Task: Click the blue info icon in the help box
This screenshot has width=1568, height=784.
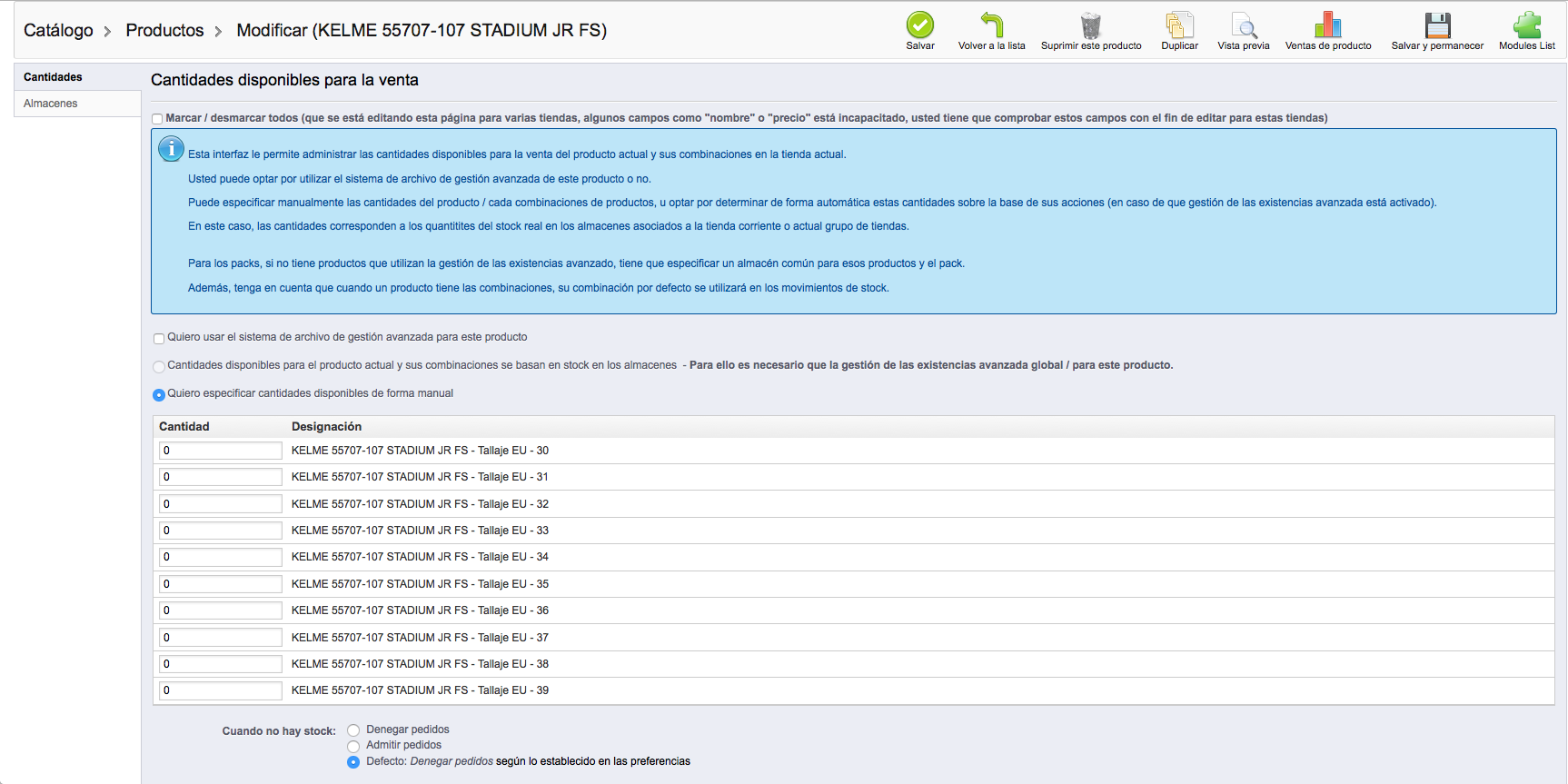Action: point(171,149)
